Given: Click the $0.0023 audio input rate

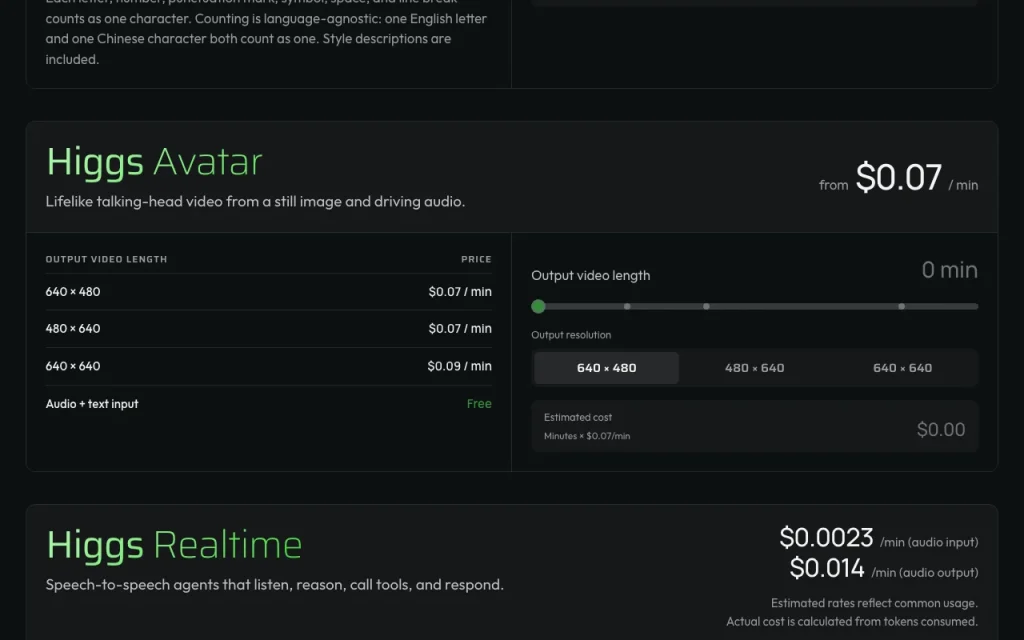Looking at the screenshot, I should pyautogui.click(x=826, y=537).
